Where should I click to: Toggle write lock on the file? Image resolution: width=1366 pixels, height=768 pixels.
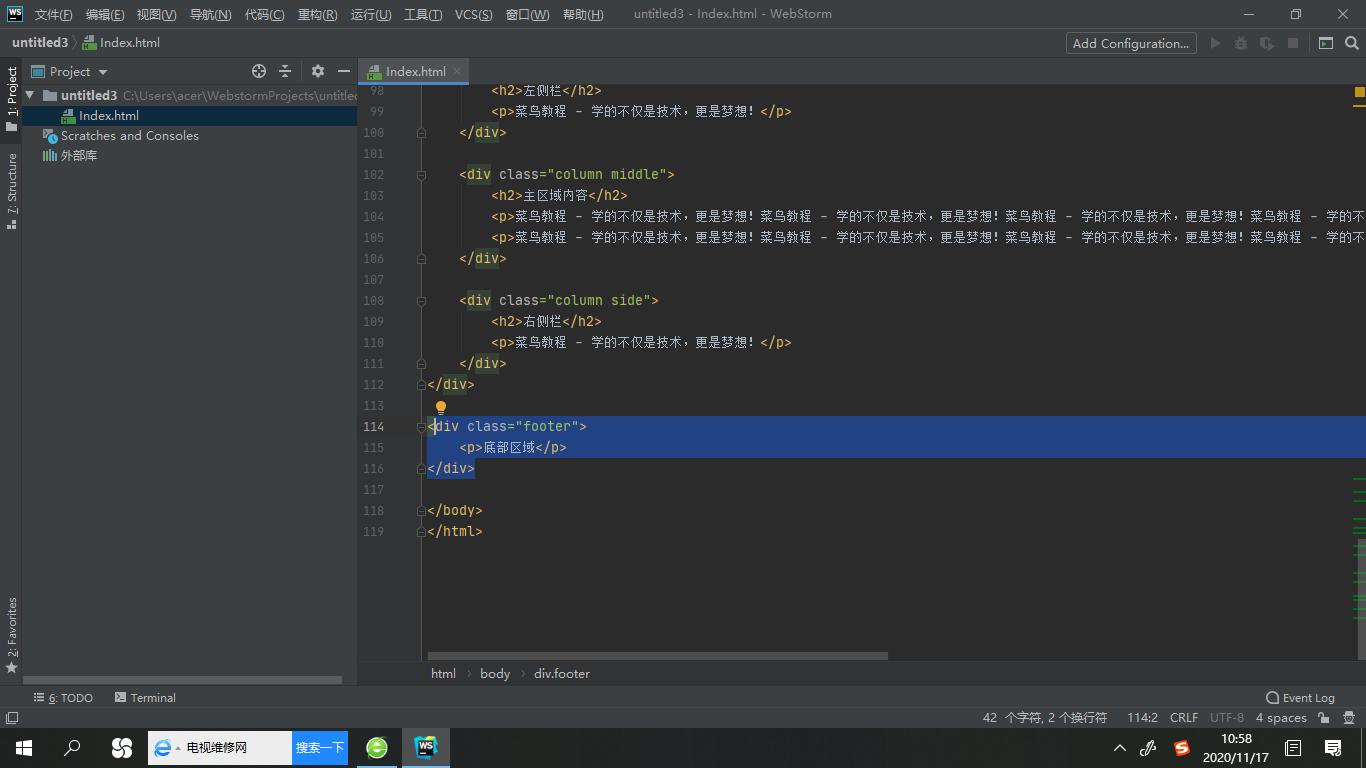[1322, 717]
